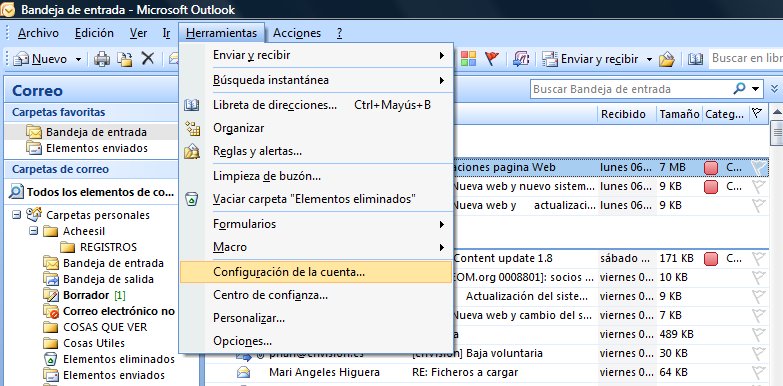Select Opciones at the menu bottom
This screenshot has height=386, width=783.
pos(316,341)
